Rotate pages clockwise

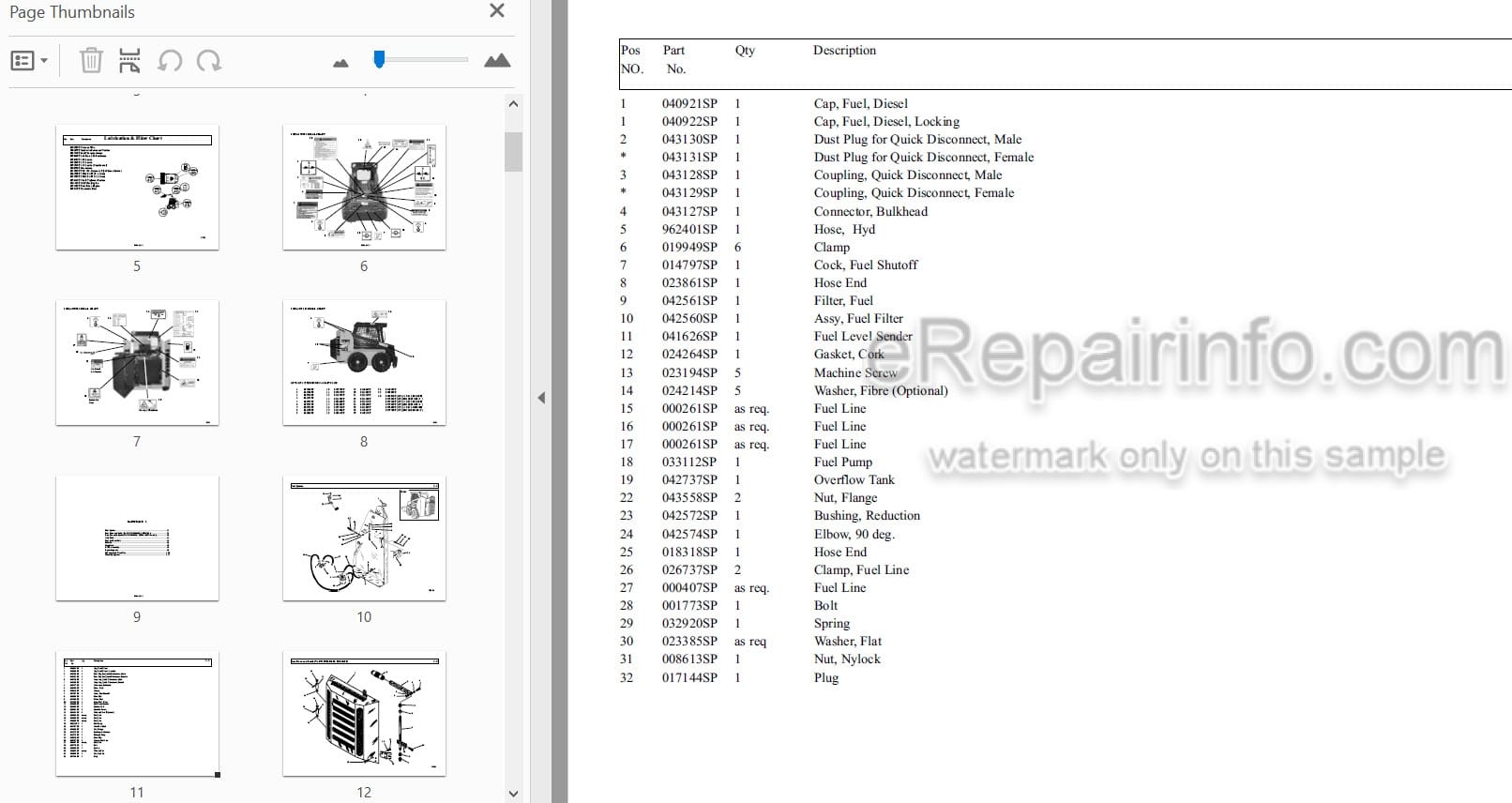(209, 61)
